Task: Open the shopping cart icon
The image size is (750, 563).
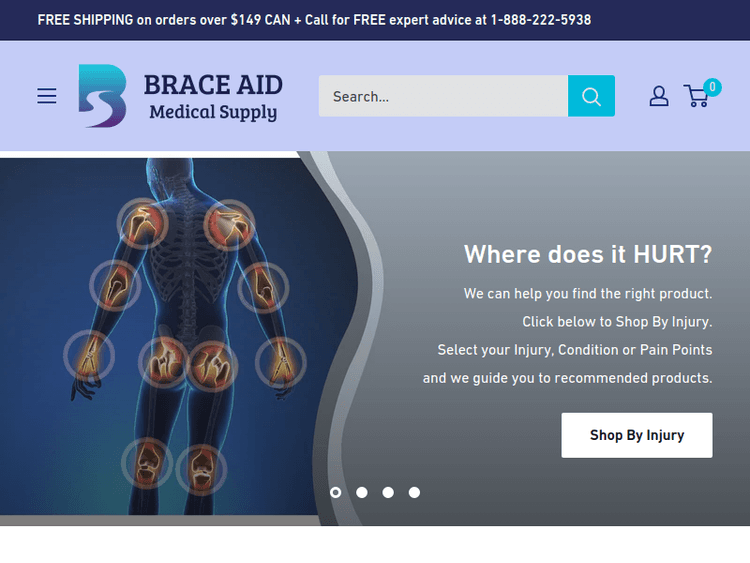Action: pyautogui.click(x=696, y=96)
